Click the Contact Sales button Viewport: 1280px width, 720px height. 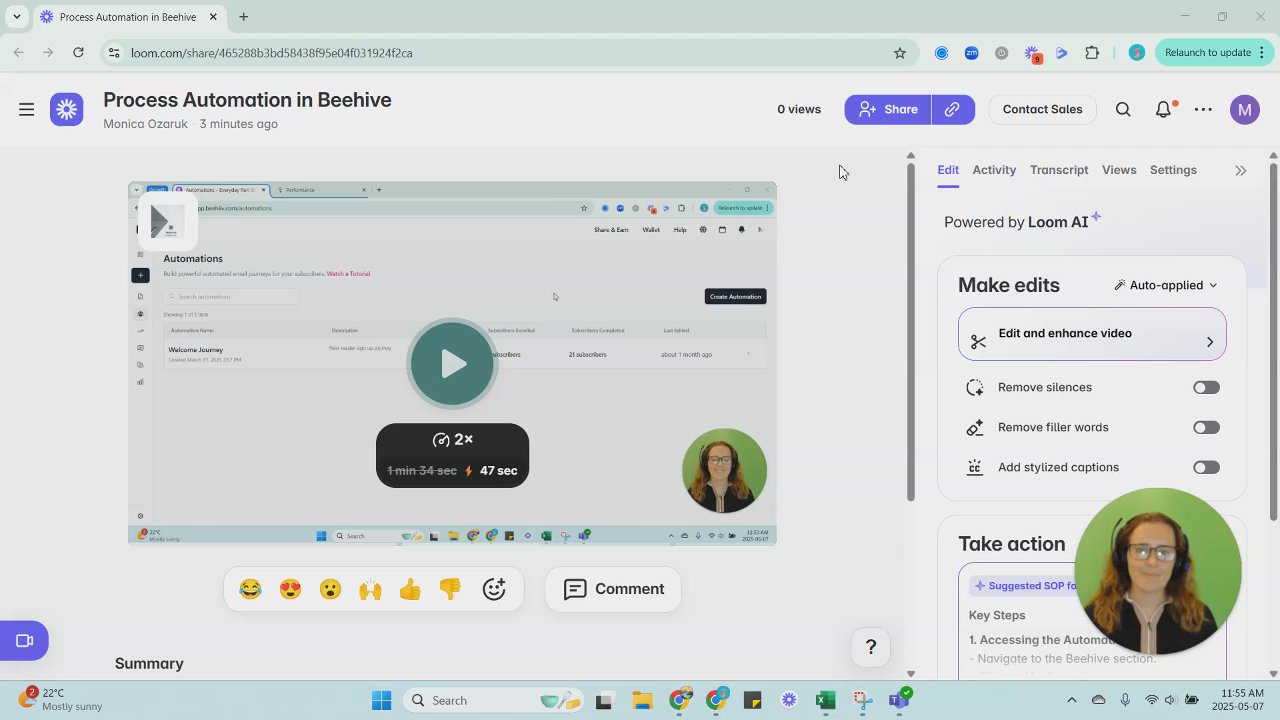[1042, 109]
